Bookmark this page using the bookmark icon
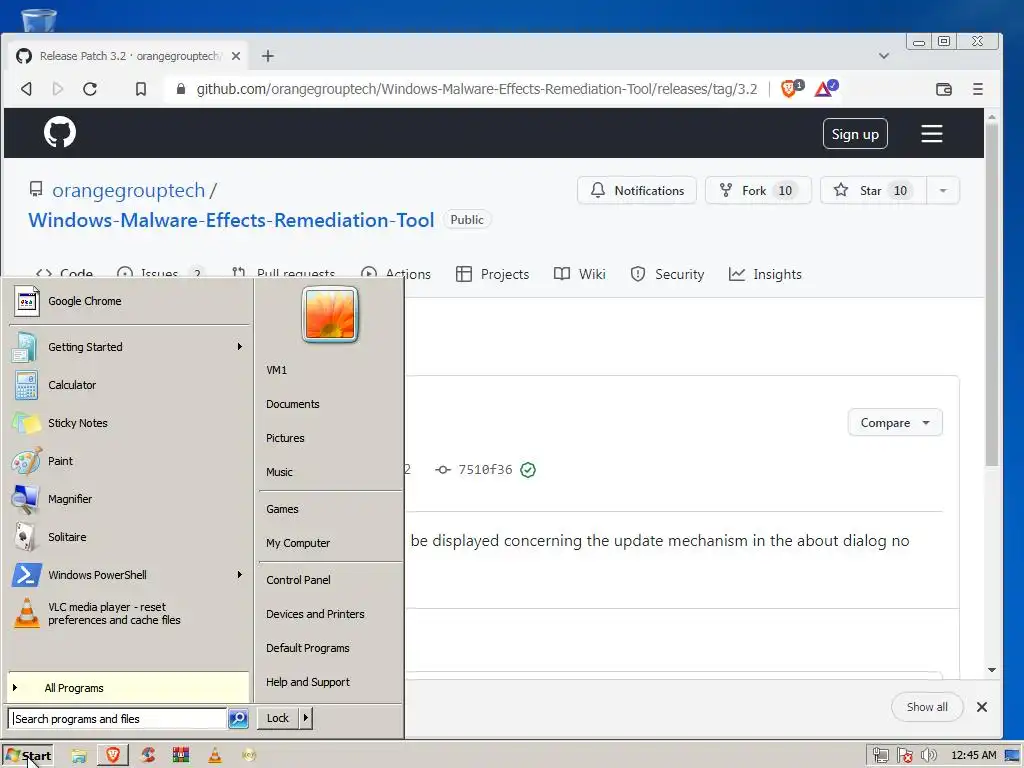This screenshot has width=1024, height=768. tap(140, 89)
